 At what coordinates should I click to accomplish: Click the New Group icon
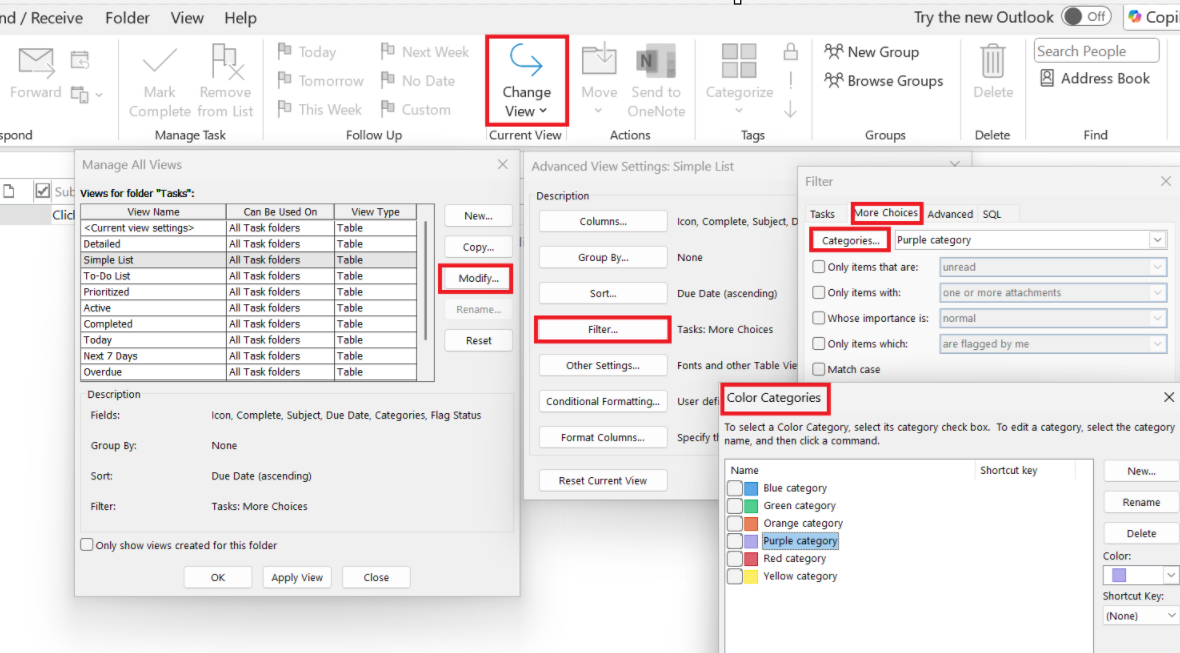click(x=833, y=51)
